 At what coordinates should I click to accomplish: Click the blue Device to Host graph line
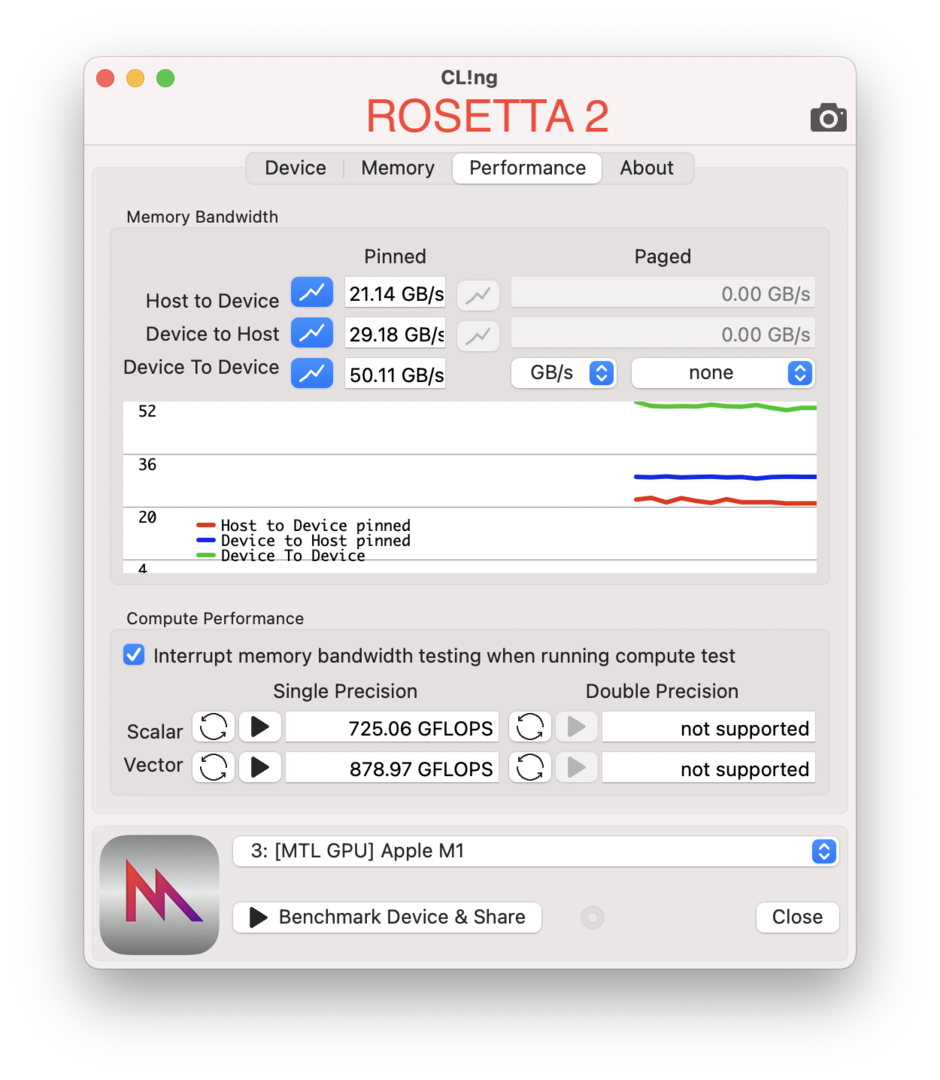pyautogui.click(x=725, y=477)
